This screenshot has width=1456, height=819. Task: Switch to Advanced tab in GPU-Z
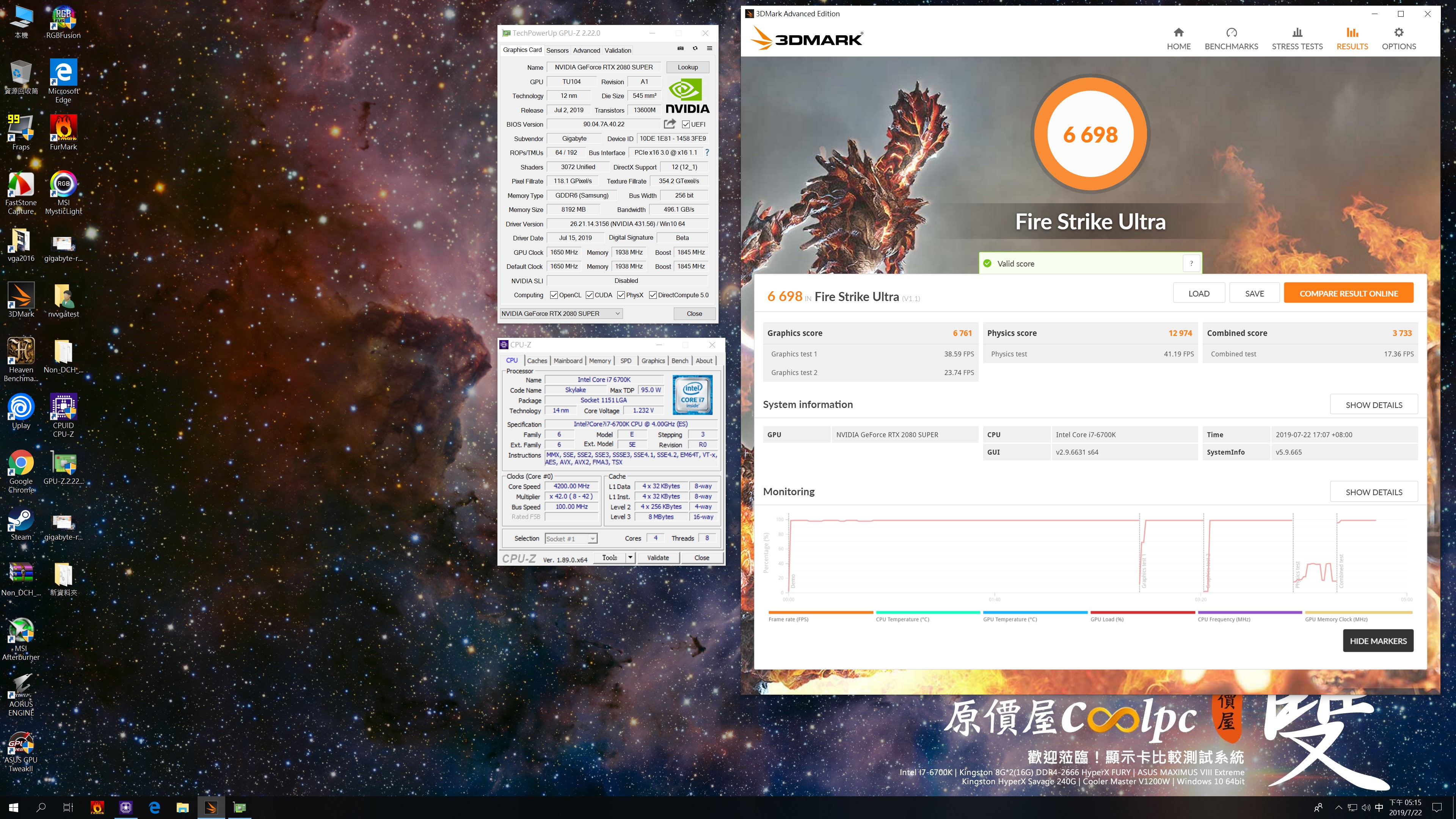(x=586, y=50)
